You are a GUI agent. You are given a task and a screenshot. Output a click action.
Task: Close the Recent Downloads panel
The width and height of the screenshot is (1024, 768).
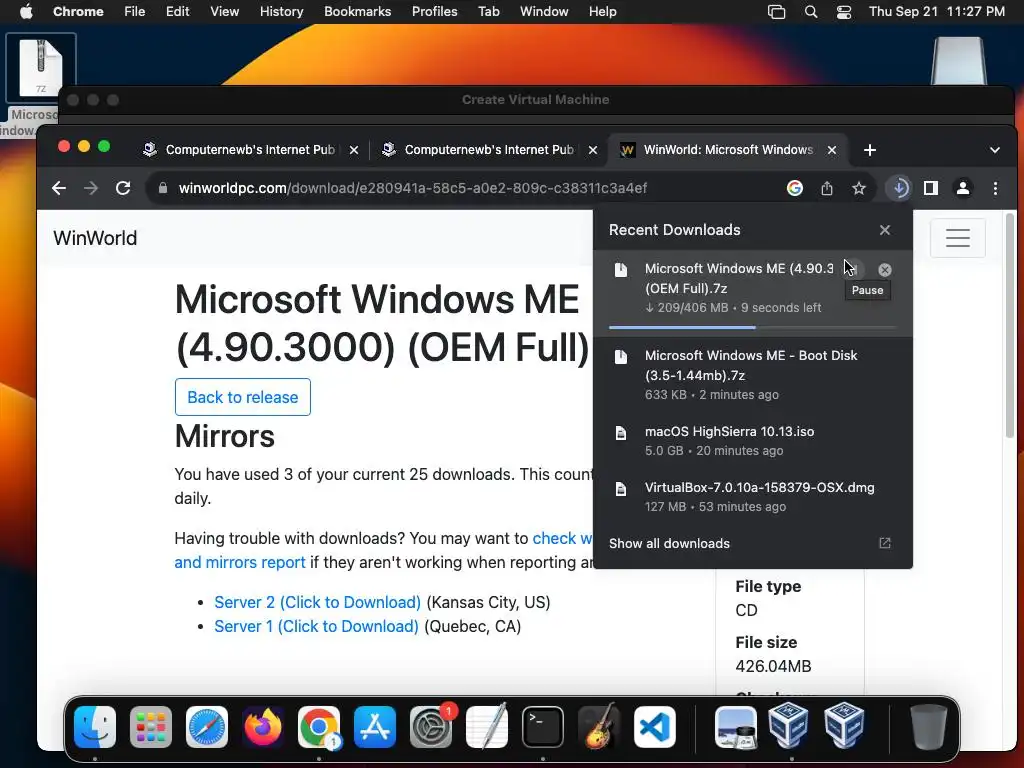point(884,230)
